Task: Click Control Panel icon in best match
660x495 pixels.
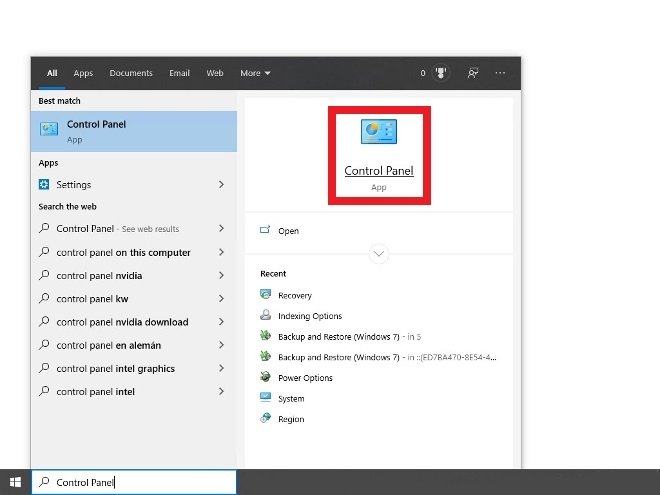Action: coord(49,129)
